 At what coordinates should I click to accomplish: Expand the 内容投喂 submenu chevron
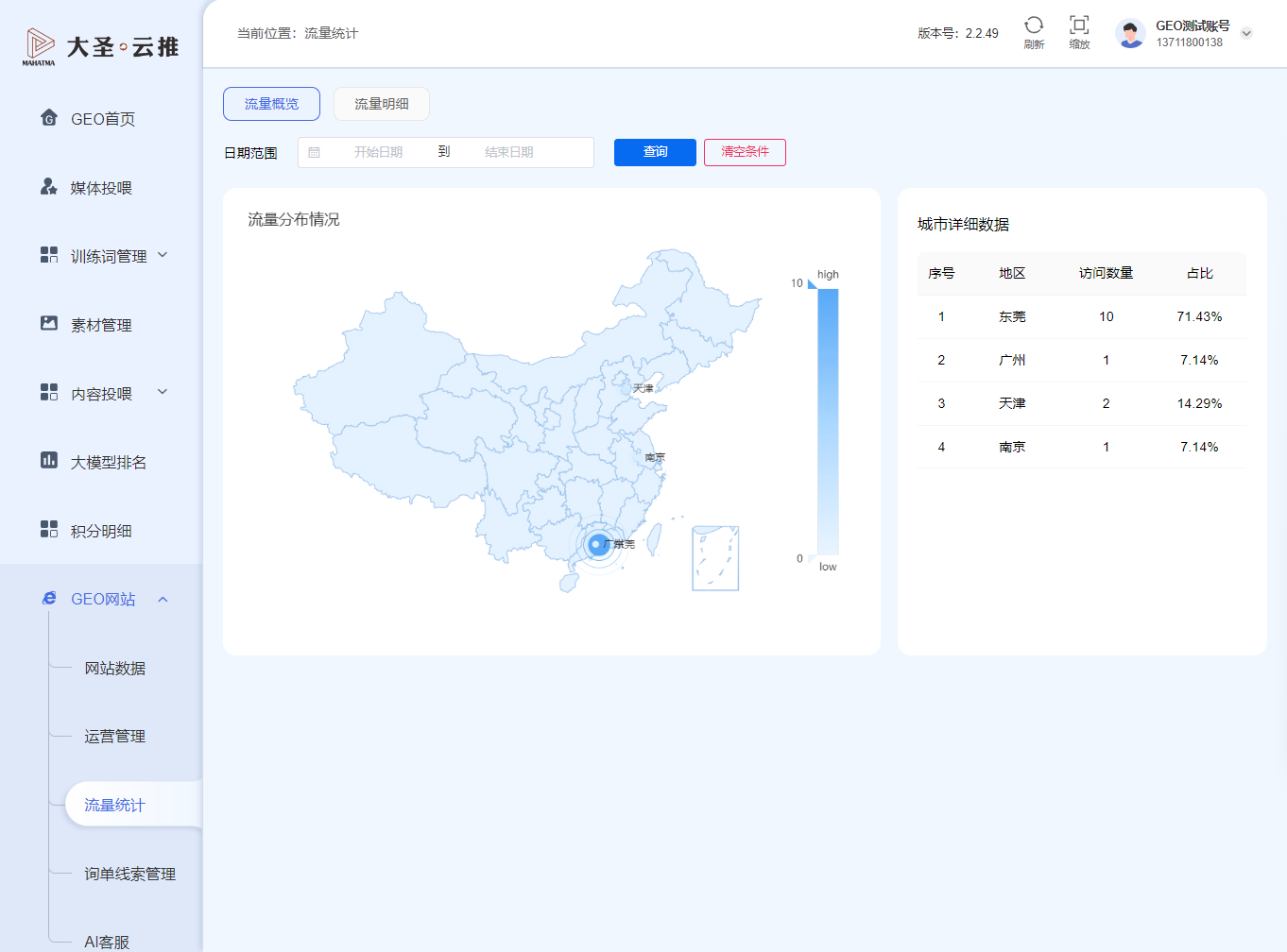(x=163, y=392)
